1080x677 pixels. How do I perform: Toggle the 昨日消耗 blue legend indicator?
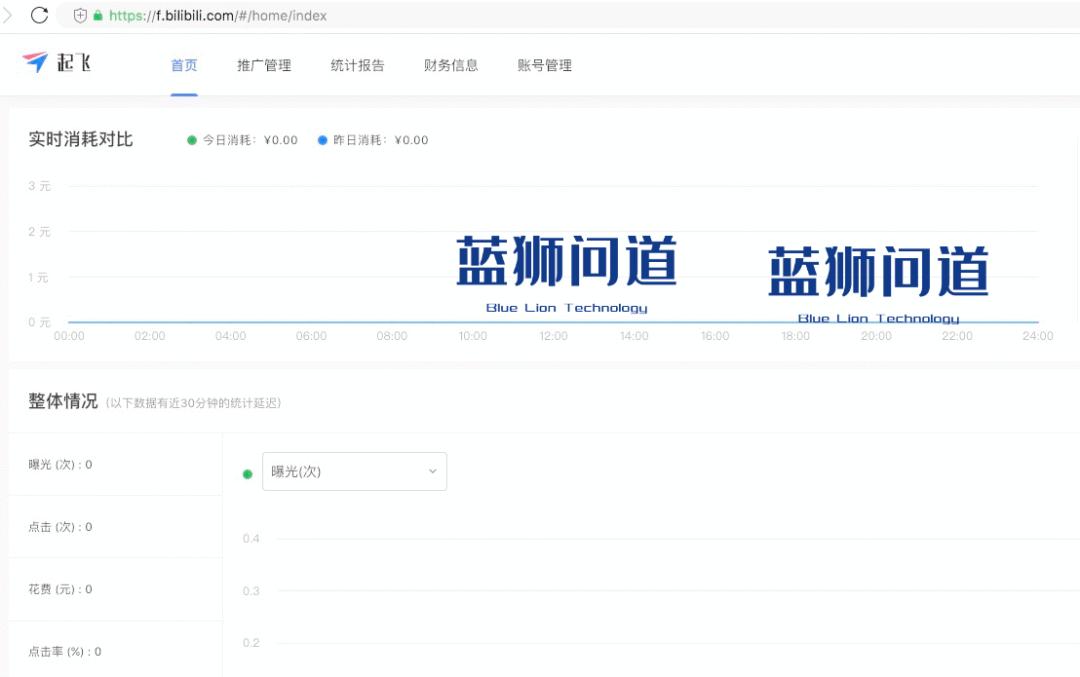pyautogui.click(x=321, y=140)
